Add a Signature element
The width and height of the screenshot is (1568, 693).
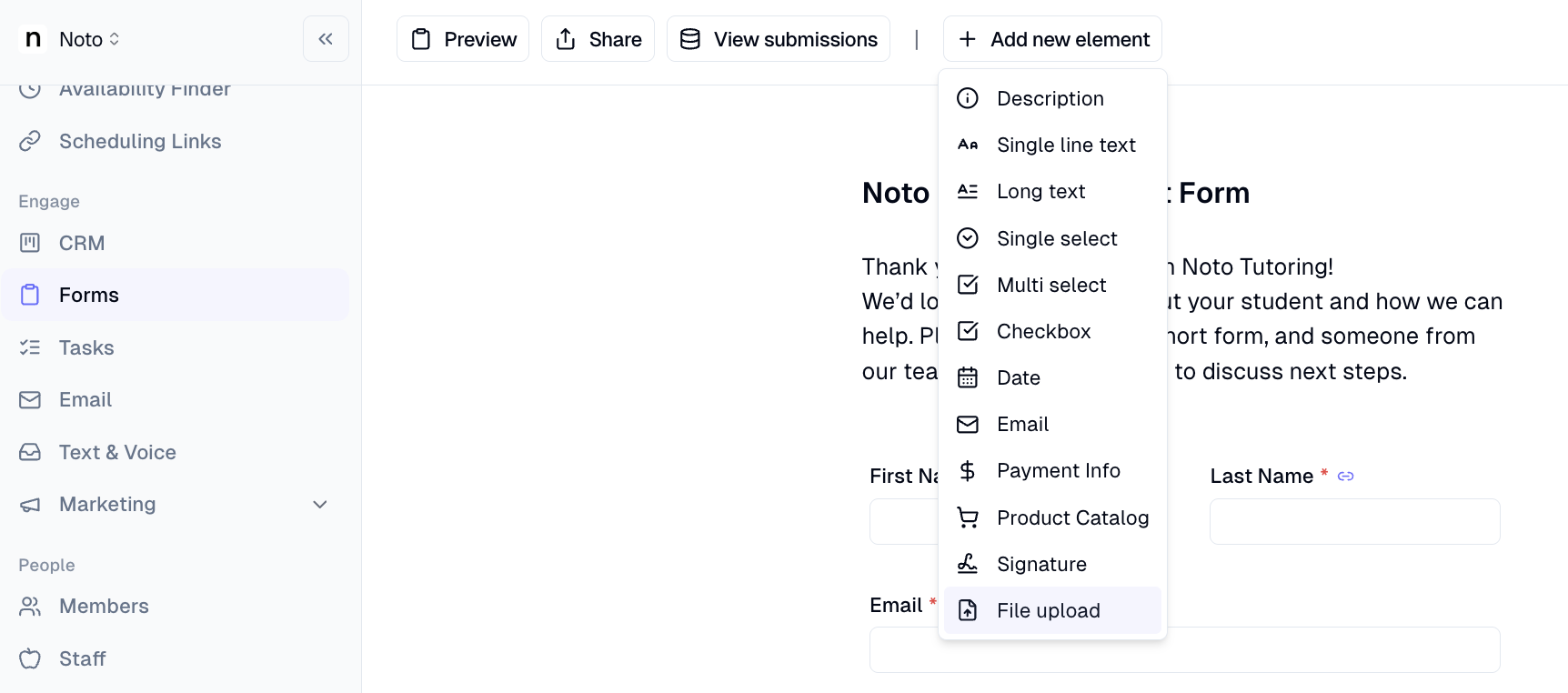(x=1052, y=564)
